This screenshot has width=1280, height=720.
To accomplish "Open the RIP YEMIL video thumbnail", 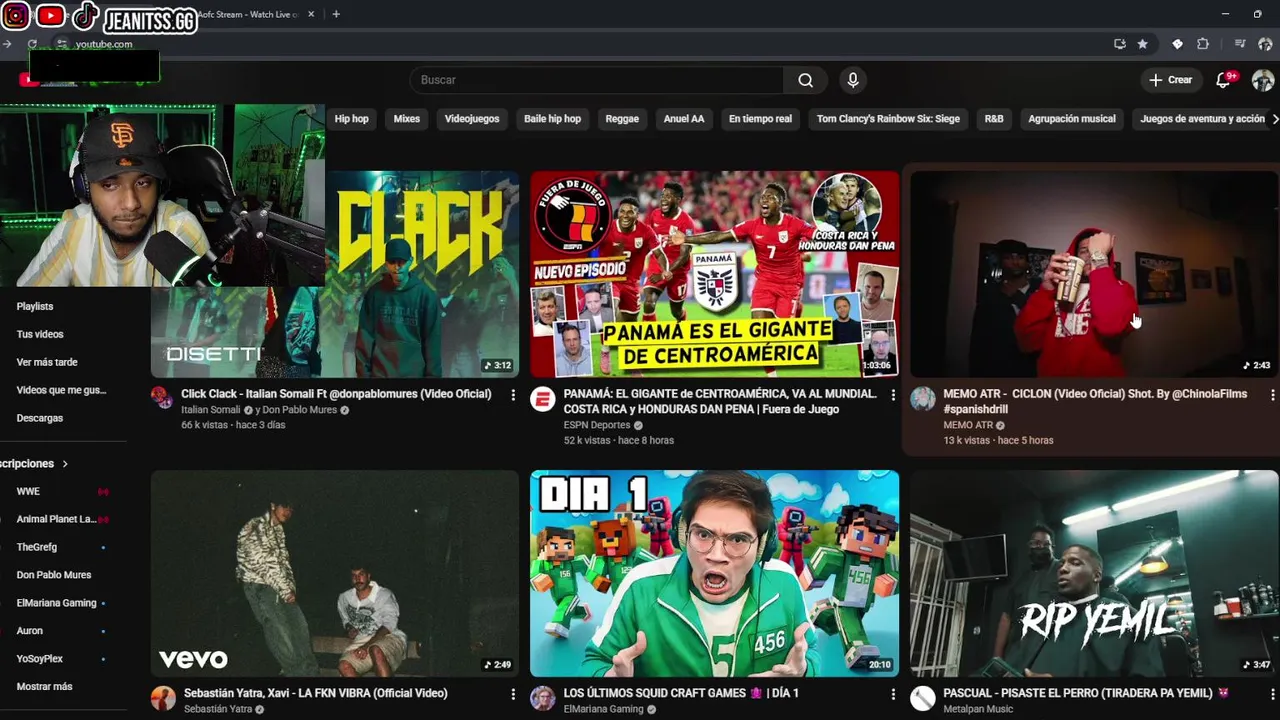I will click(1094, 573).
